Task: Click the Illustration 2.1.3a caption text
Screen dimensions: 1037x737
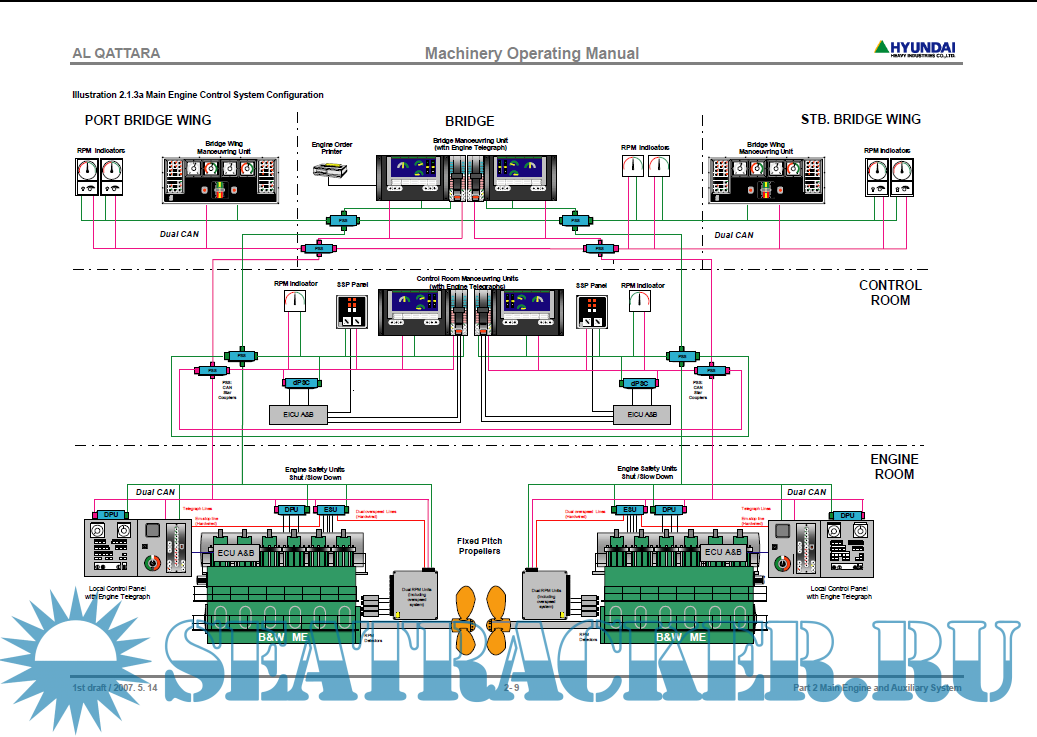Action: 197,95
